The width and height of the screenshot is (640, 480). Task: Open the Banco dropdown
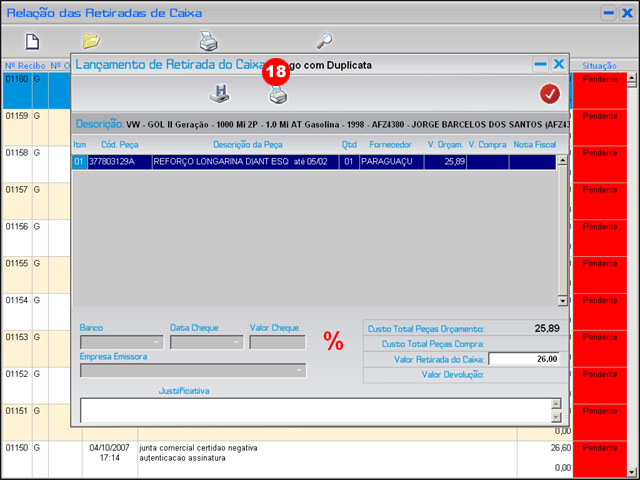pyautogui.click(x=157, y=342)
